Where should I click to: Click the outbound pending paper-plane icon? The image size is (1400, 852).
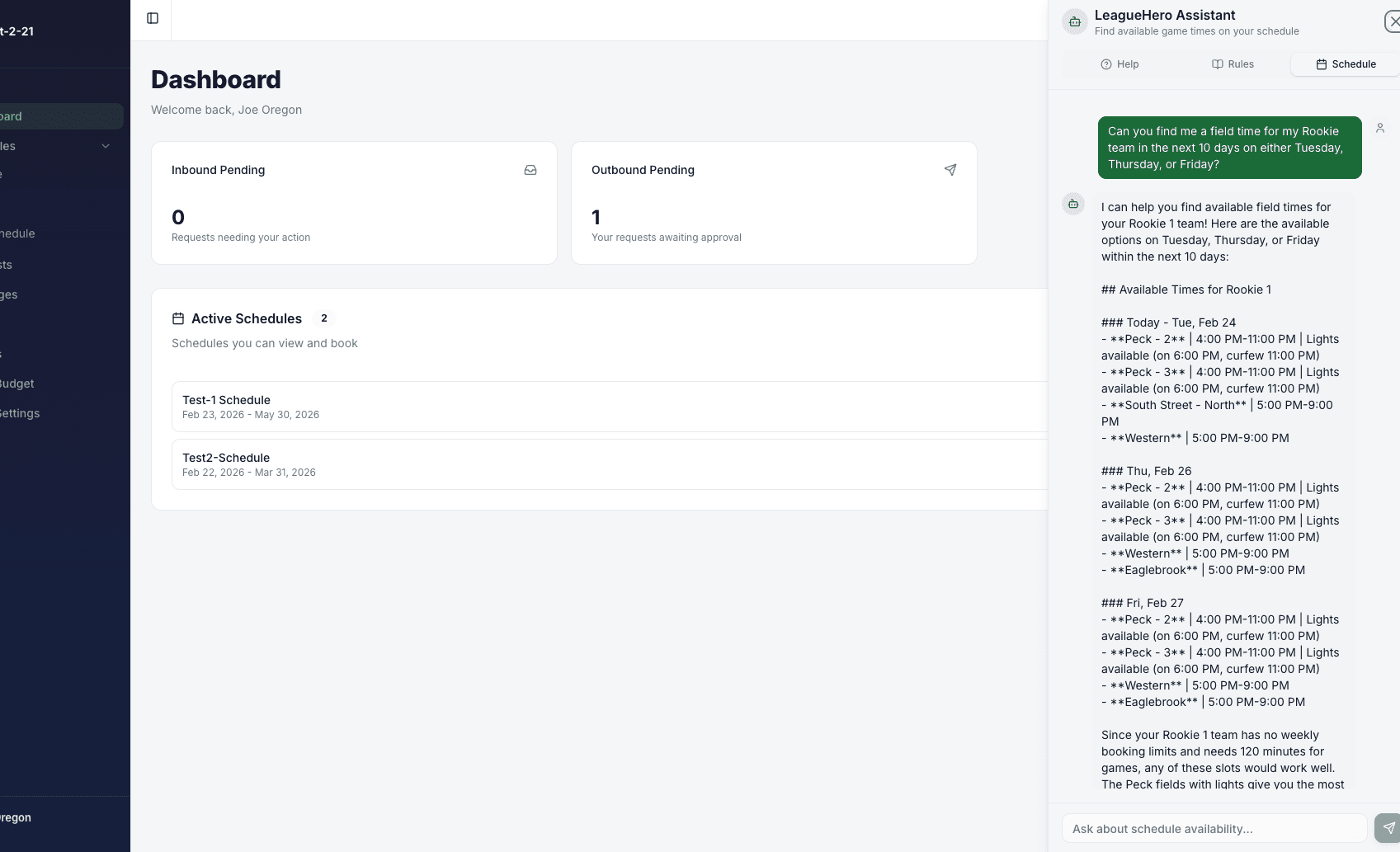click(x=950, y=170)
